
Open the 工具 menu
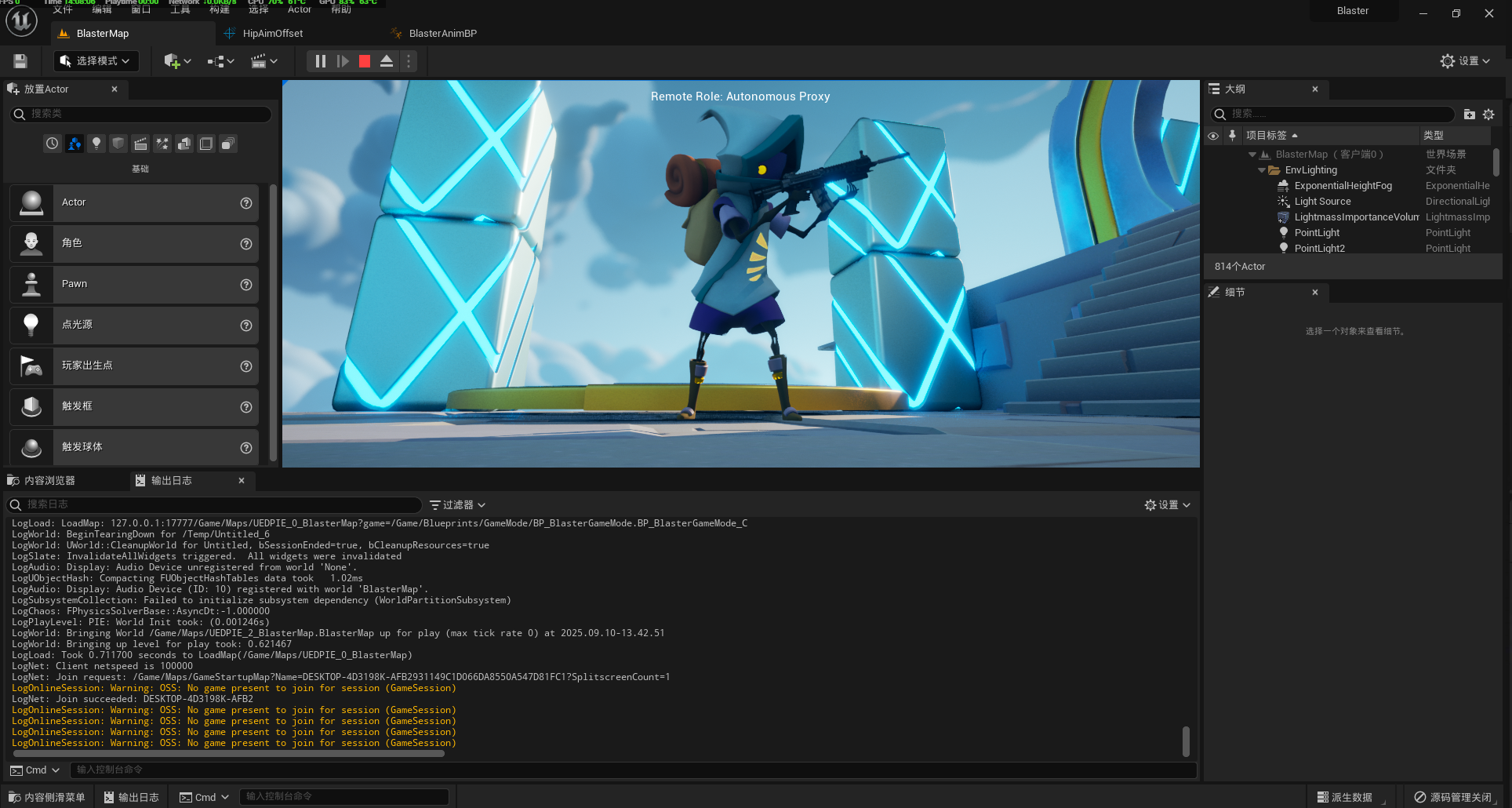click(180, 9)
